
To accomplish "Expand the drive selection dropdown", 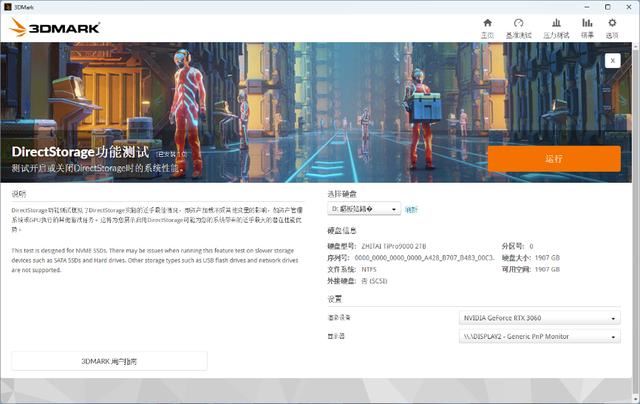I will (x=364, y=209).
